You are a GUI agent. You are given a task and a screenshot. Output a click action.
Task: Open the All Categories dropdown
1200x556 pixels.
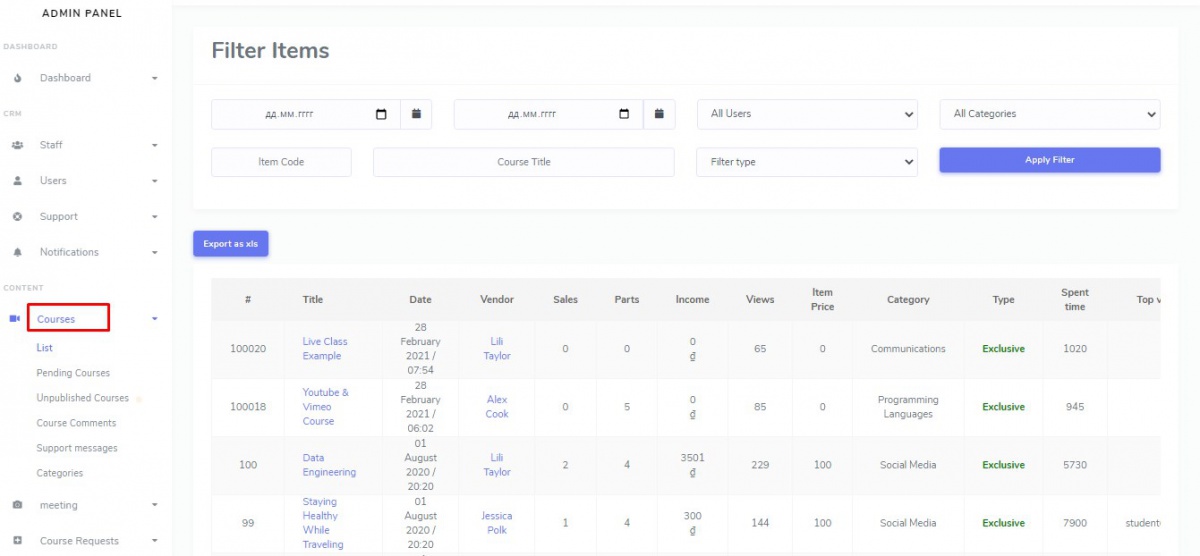coord(1049,114)
